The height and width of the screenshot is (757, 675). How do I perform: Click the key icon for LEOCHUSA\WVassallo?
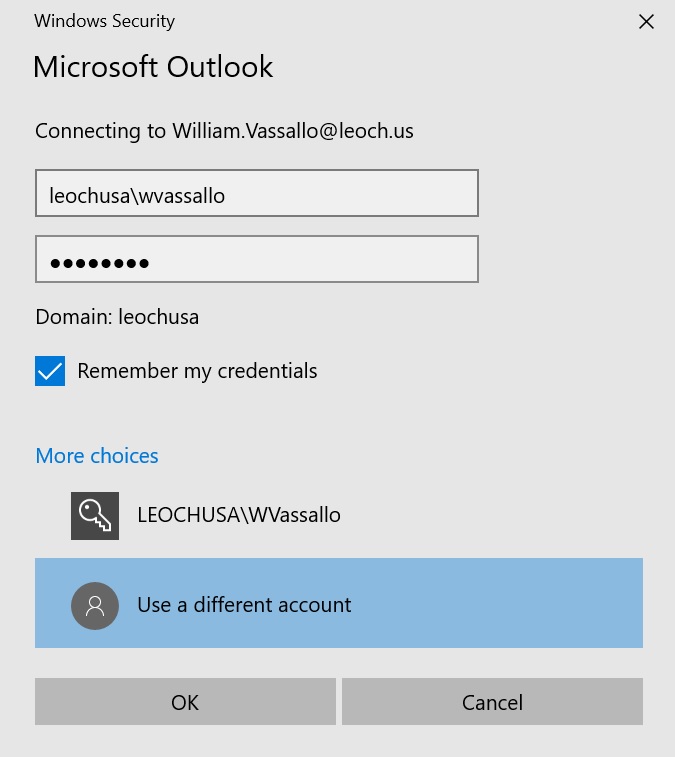point(95,516)
